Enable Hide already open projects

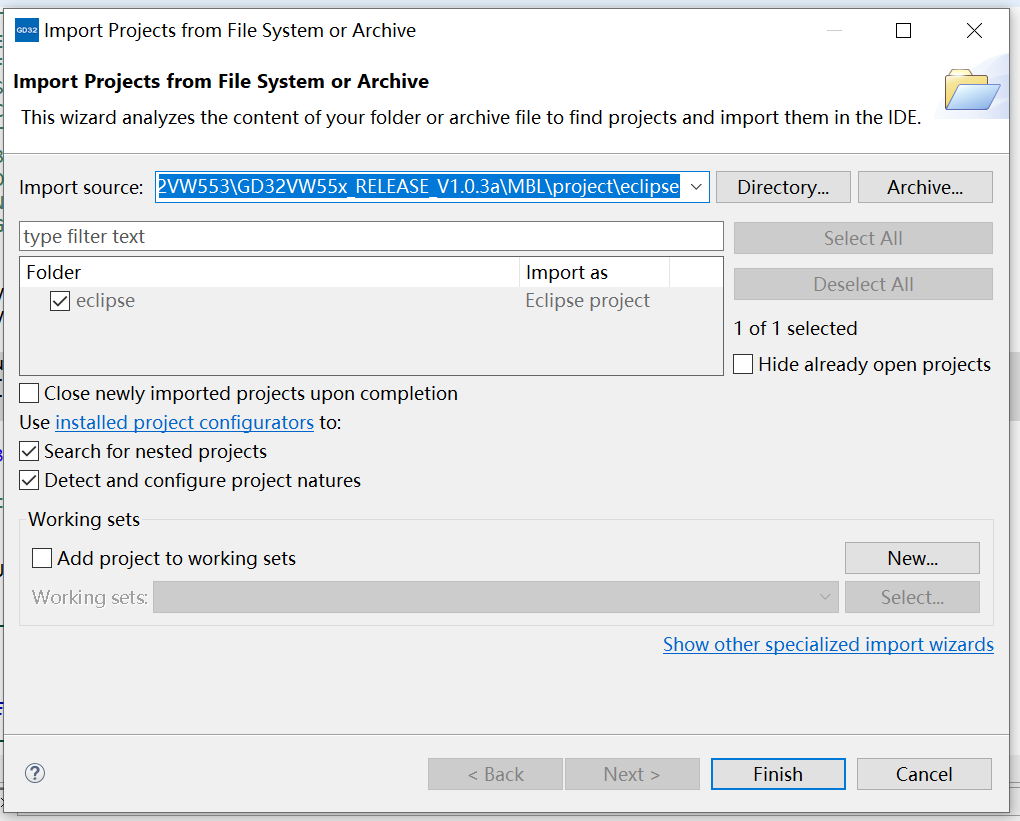[743, 364]
